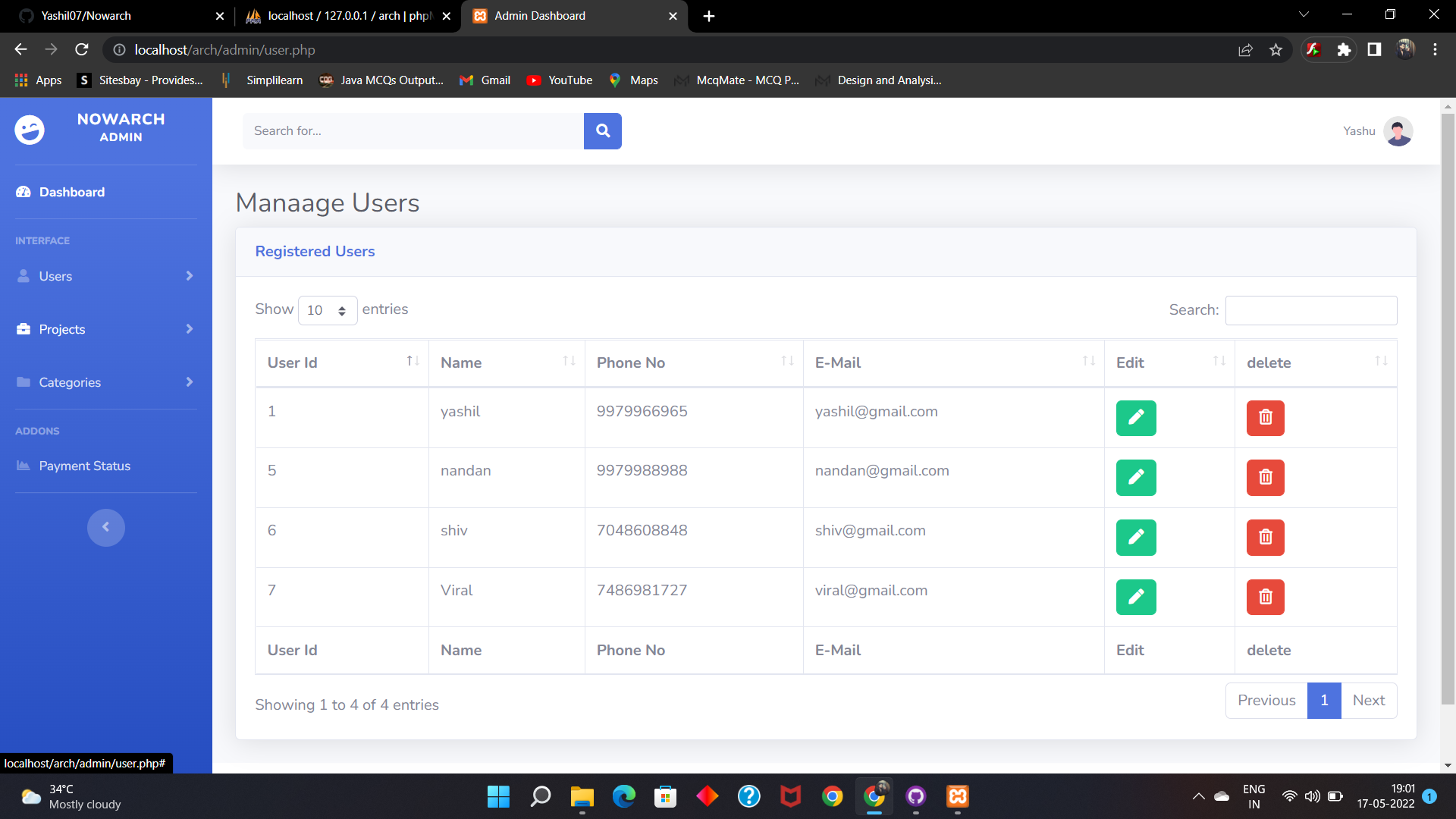Click inside the Search filter field
Viewport: 1456px width, 819px height.
tap(1310, 310)
